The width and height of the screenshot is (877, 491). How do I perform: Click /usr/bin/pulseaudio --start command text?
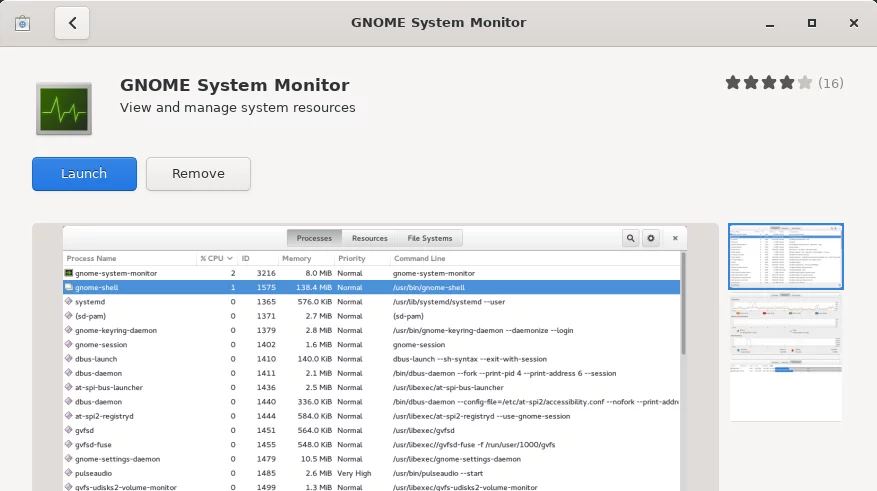438,474
